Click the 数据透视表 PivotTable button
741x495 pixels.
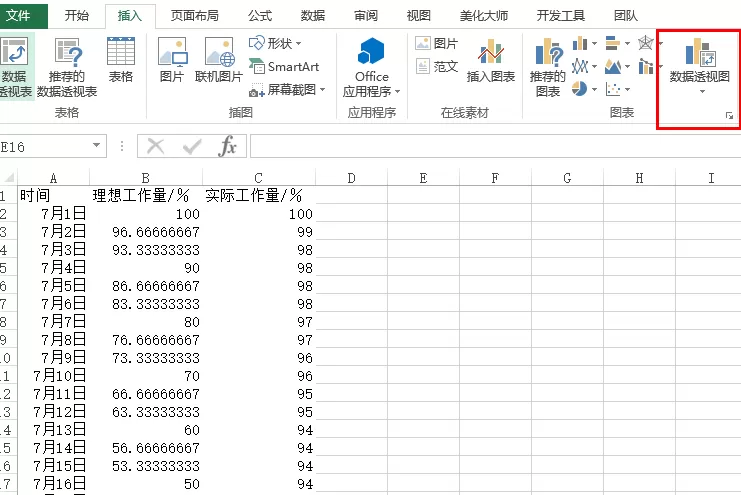(16, 66)
